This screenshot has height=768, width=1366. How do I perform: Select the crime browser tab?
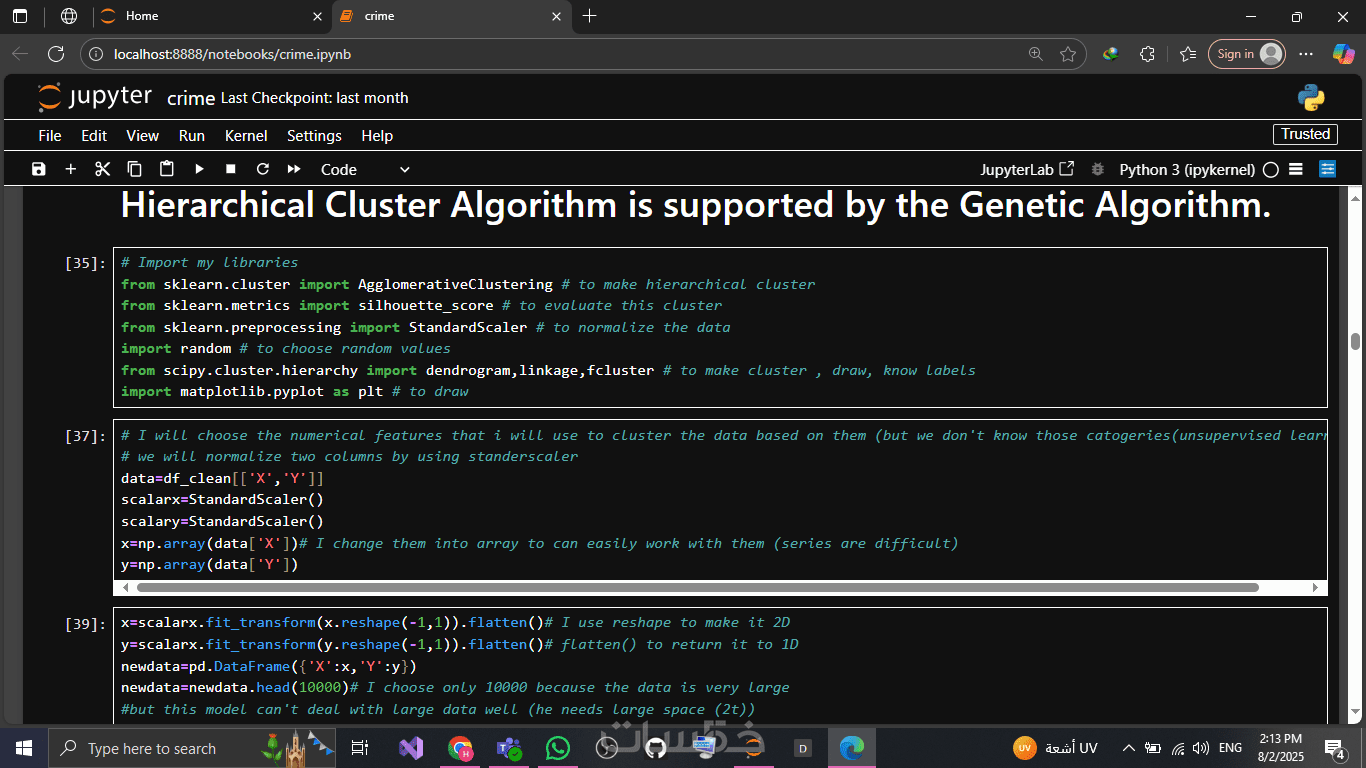pyautogui.click(x=450, y=16)
